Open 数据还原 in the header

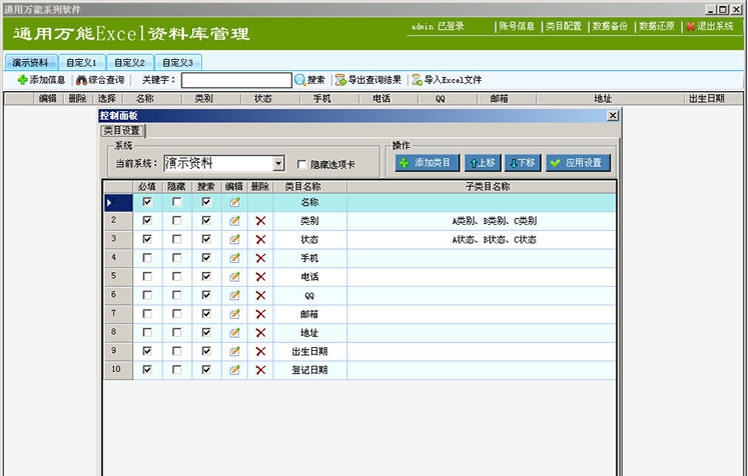657,26
